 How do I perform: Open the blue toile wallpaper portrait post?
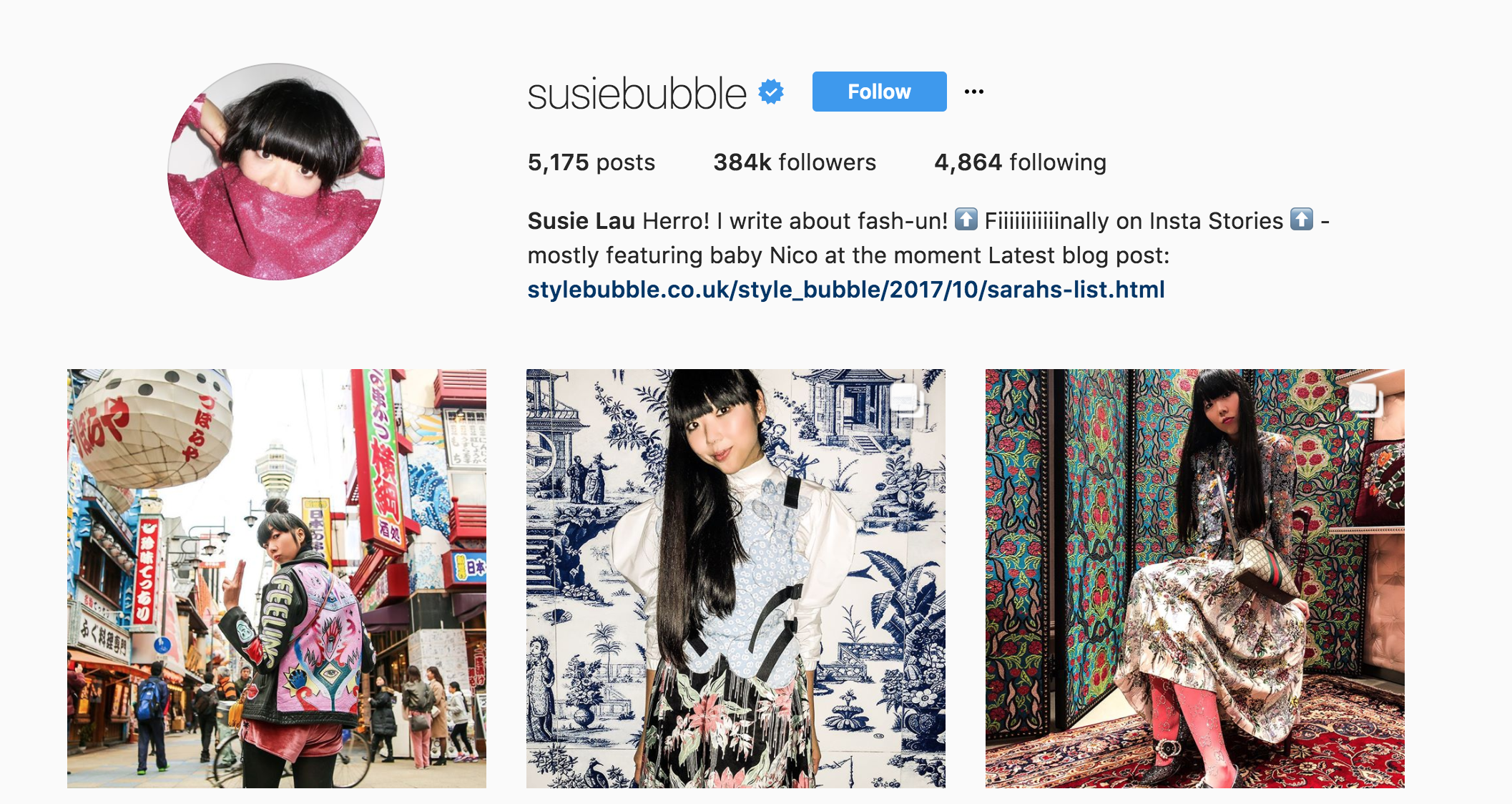[x=736, y=579]
